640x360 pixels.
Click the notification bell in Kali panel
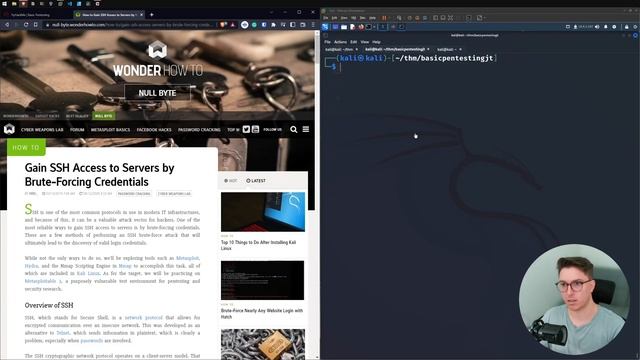tap(606, 27)
